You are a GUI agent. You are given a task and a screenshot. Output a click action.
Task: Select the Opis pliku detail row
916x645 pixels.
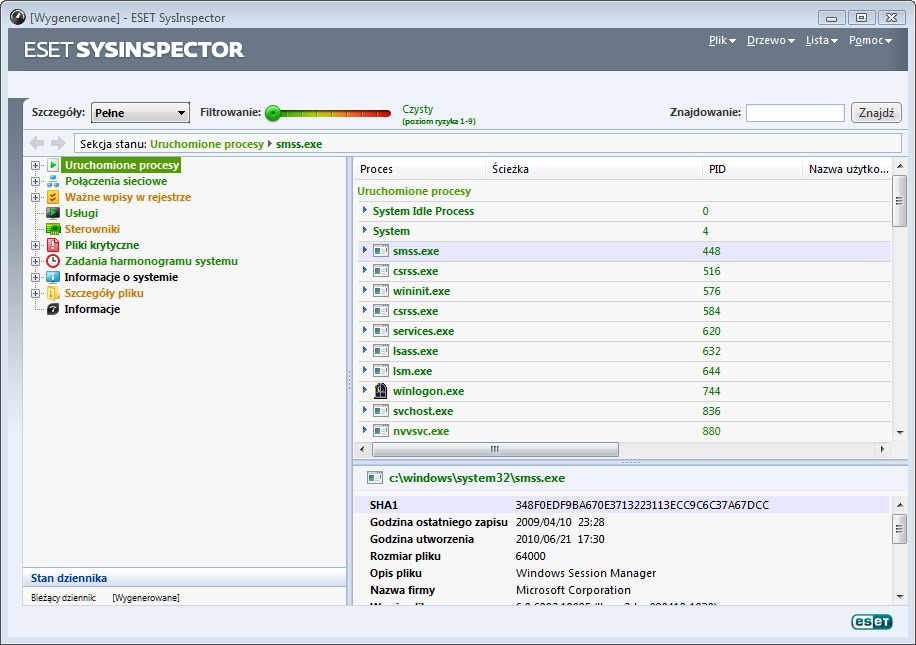tap(621, 573)
